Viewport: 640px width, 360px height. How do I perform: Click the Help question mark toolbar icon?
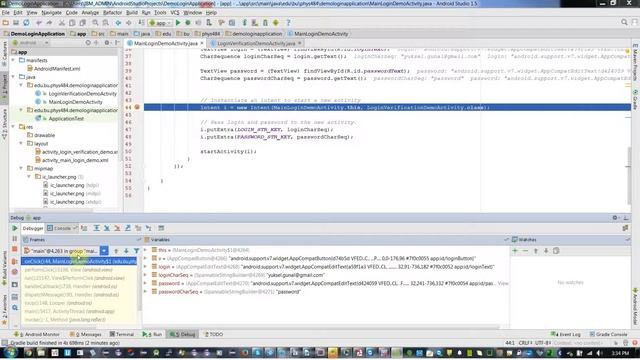coord(288,23)
